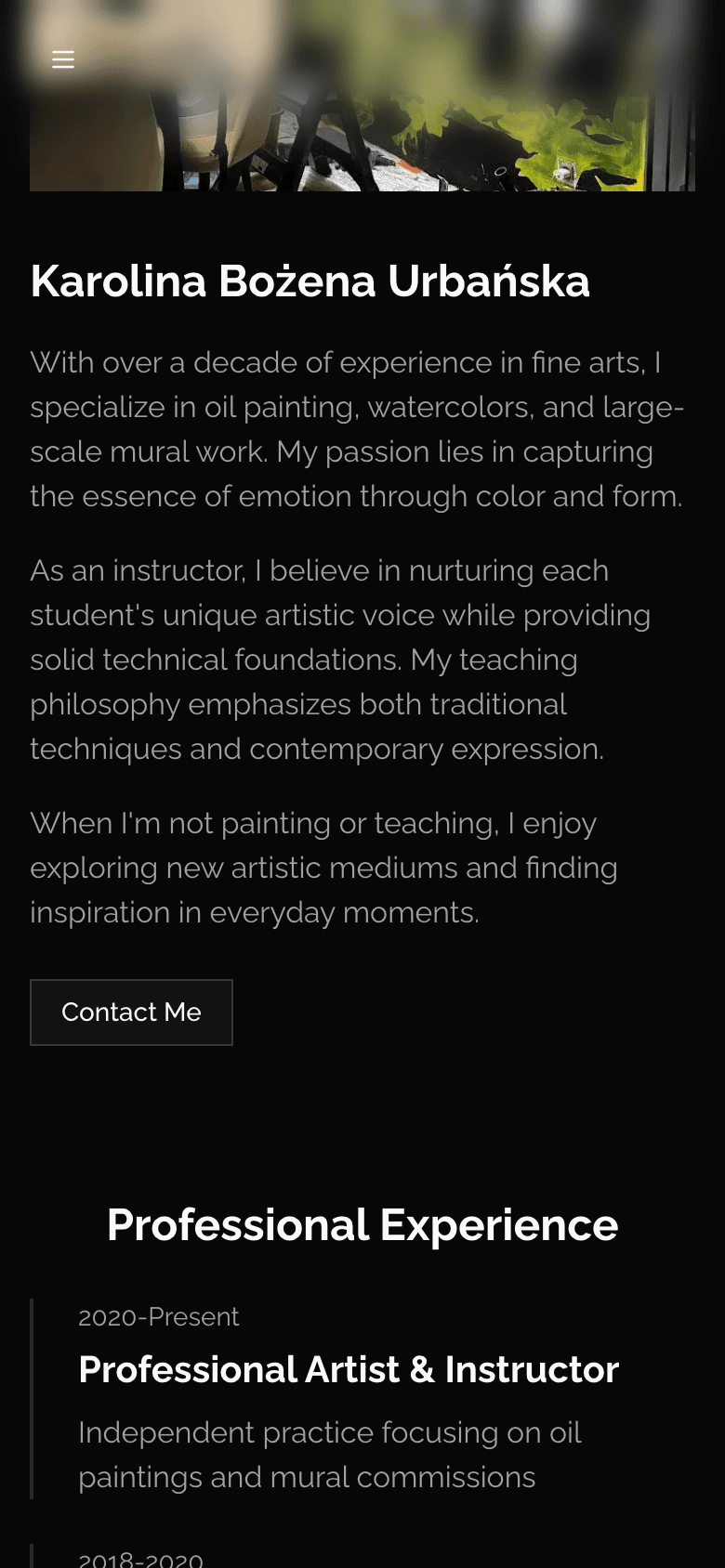This screenshot has width=725, height=1568.
Task: Click the paragraph starting "As an instructor"
Action: [340, 660]
